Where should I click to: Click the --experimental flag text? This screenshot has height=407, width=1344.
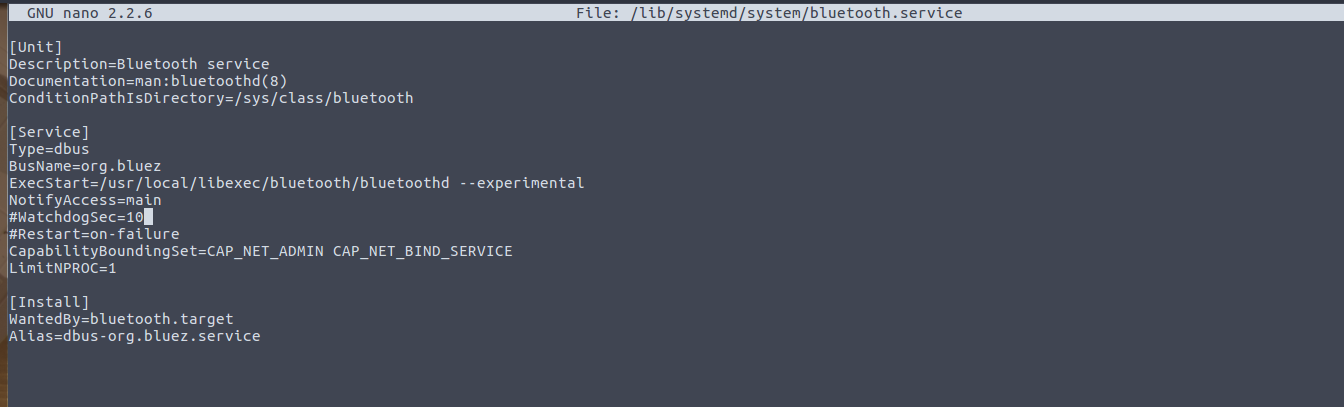pyautogui.click(x=522, y=183)
